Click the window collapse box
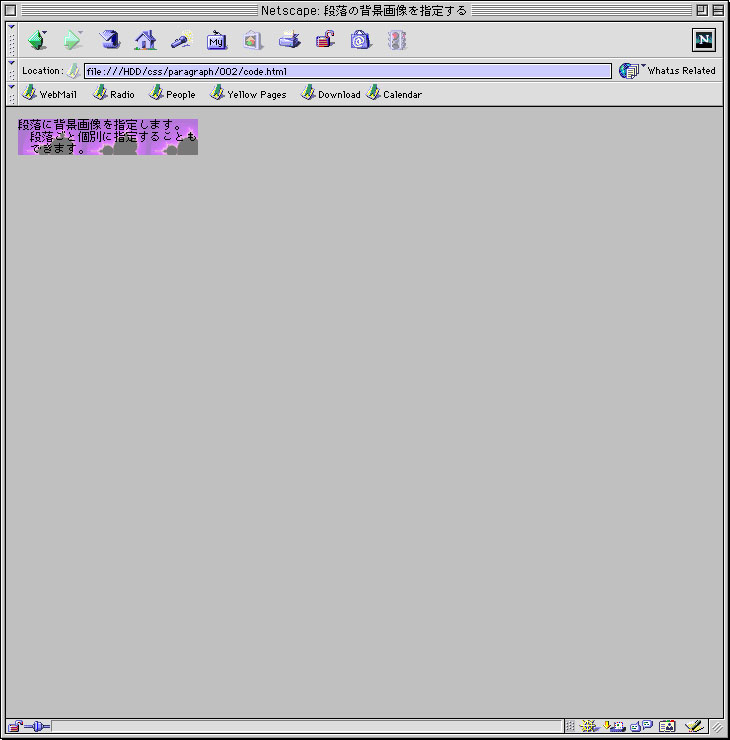 [718, 10]
